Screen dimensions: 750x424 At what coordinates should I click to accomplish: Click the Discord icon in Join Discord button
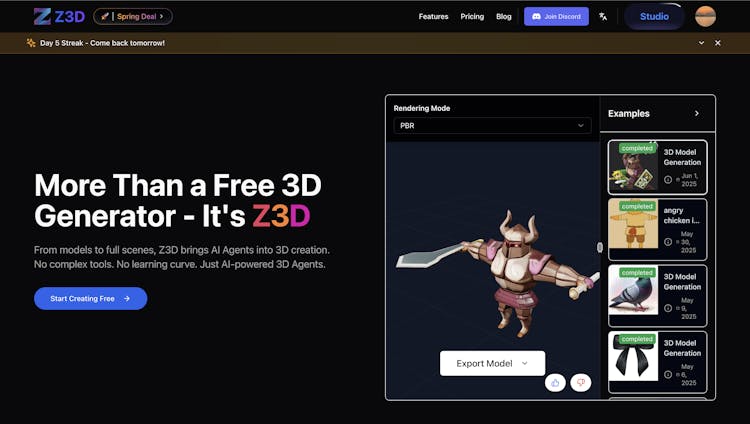pyautogui.click(x=536, y=16)
